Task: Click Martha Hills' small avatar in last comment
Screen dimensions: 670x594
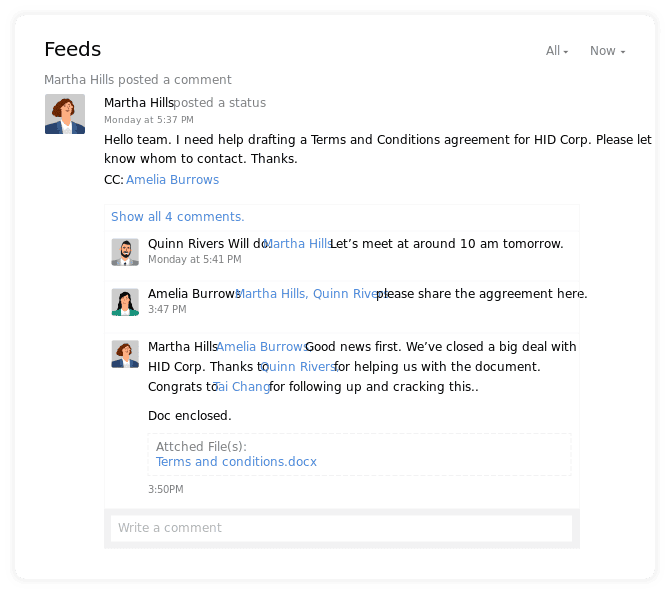Action: coord(125,354)
